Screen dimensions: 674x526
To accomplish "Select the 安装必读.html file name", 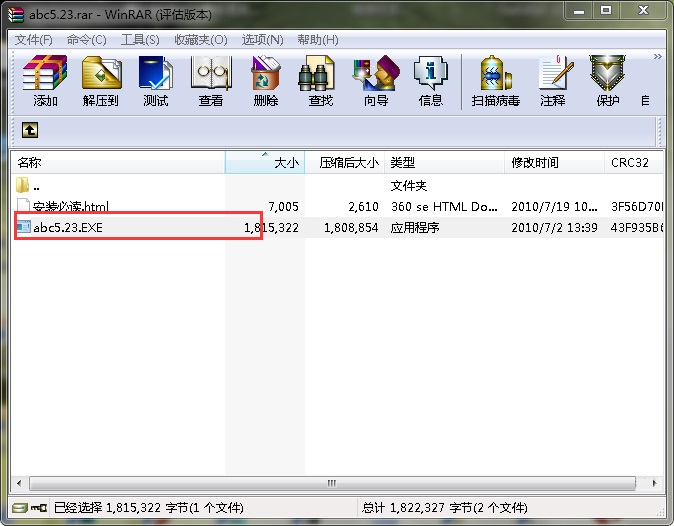I will tap(71, 206).
